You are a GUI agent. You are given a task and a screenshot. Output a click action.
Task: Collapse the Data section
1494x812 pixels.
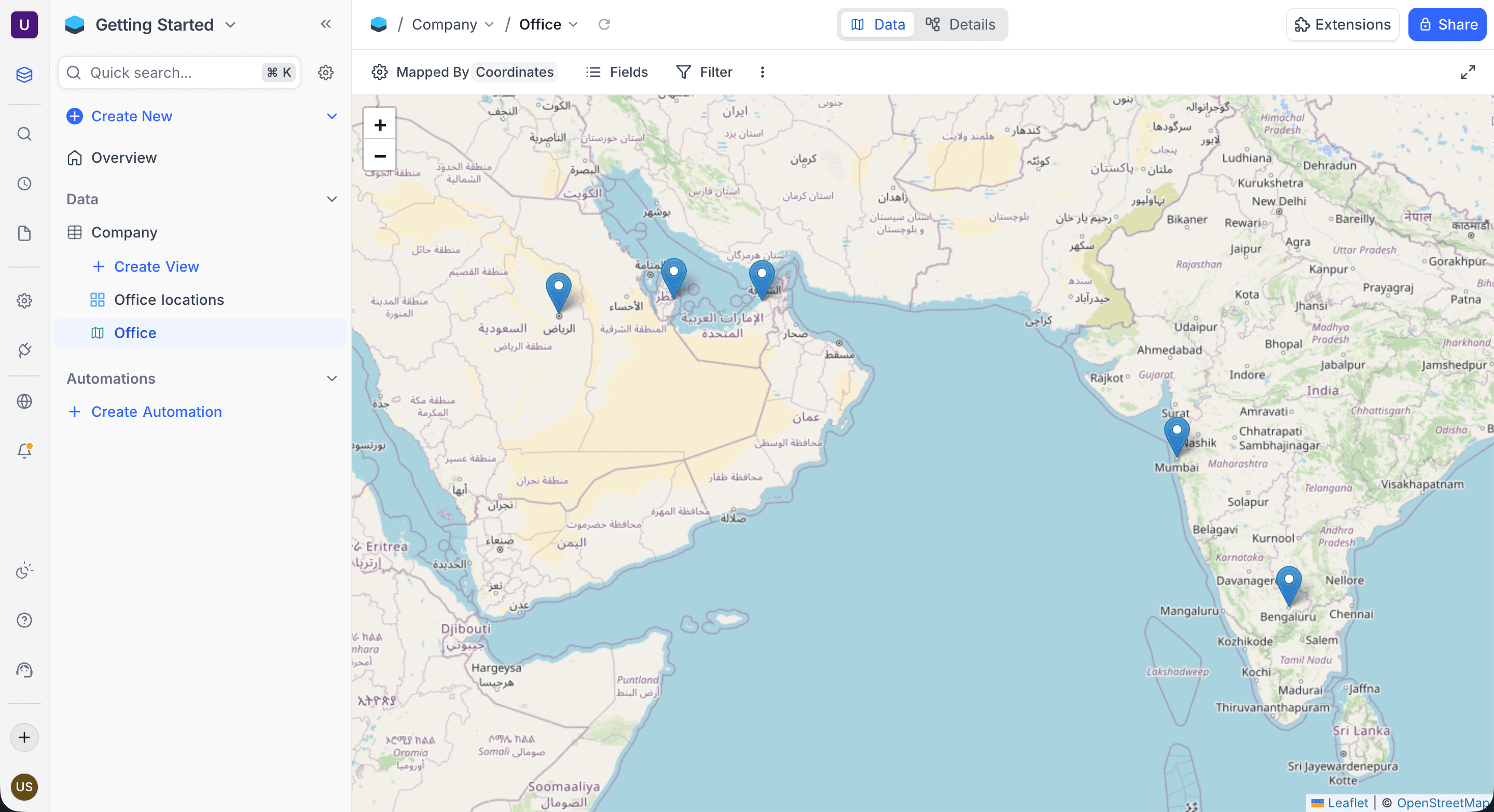(332, 199)
